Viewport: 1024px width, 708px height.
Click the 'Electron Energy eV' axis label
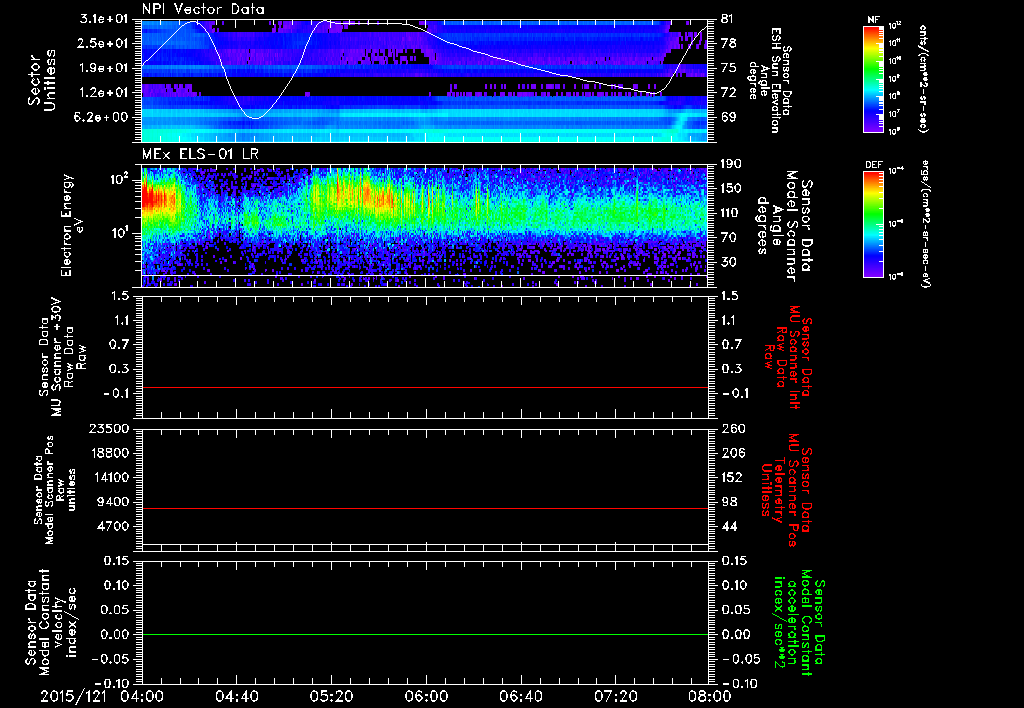coord(73,225)
